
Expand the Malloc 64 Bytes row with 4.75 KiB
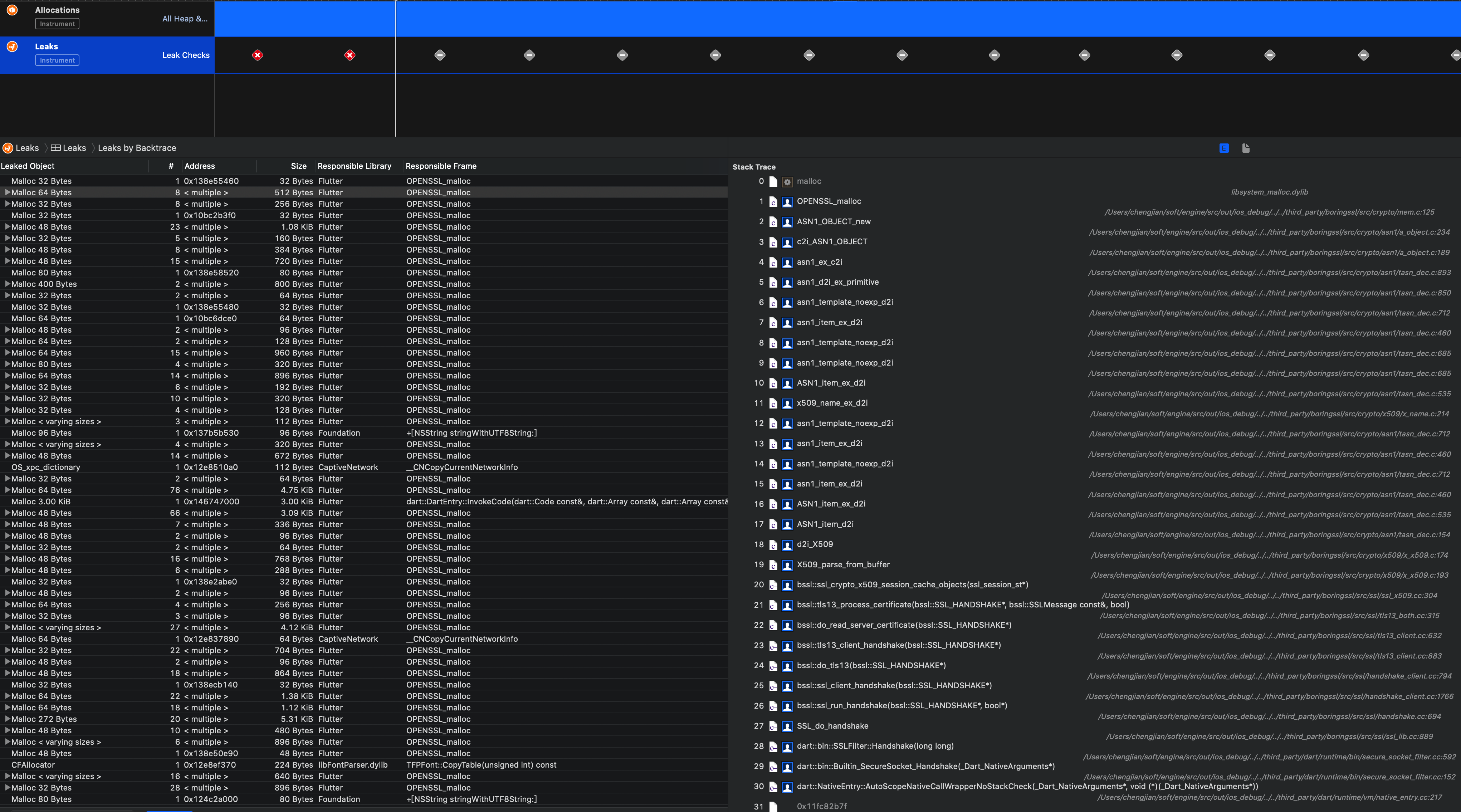8,490
